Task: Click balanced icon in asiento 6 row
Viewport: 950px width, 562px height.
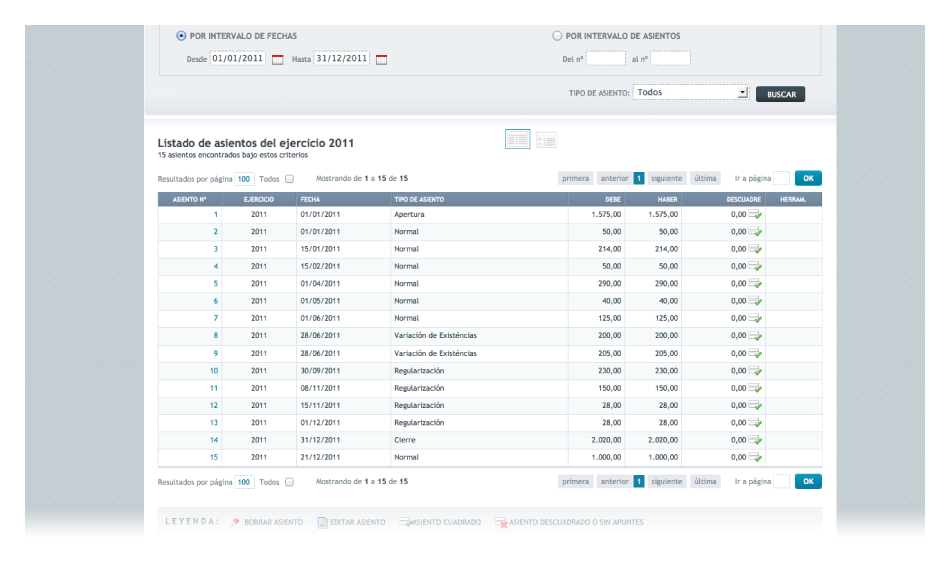Action: (755, 301)
